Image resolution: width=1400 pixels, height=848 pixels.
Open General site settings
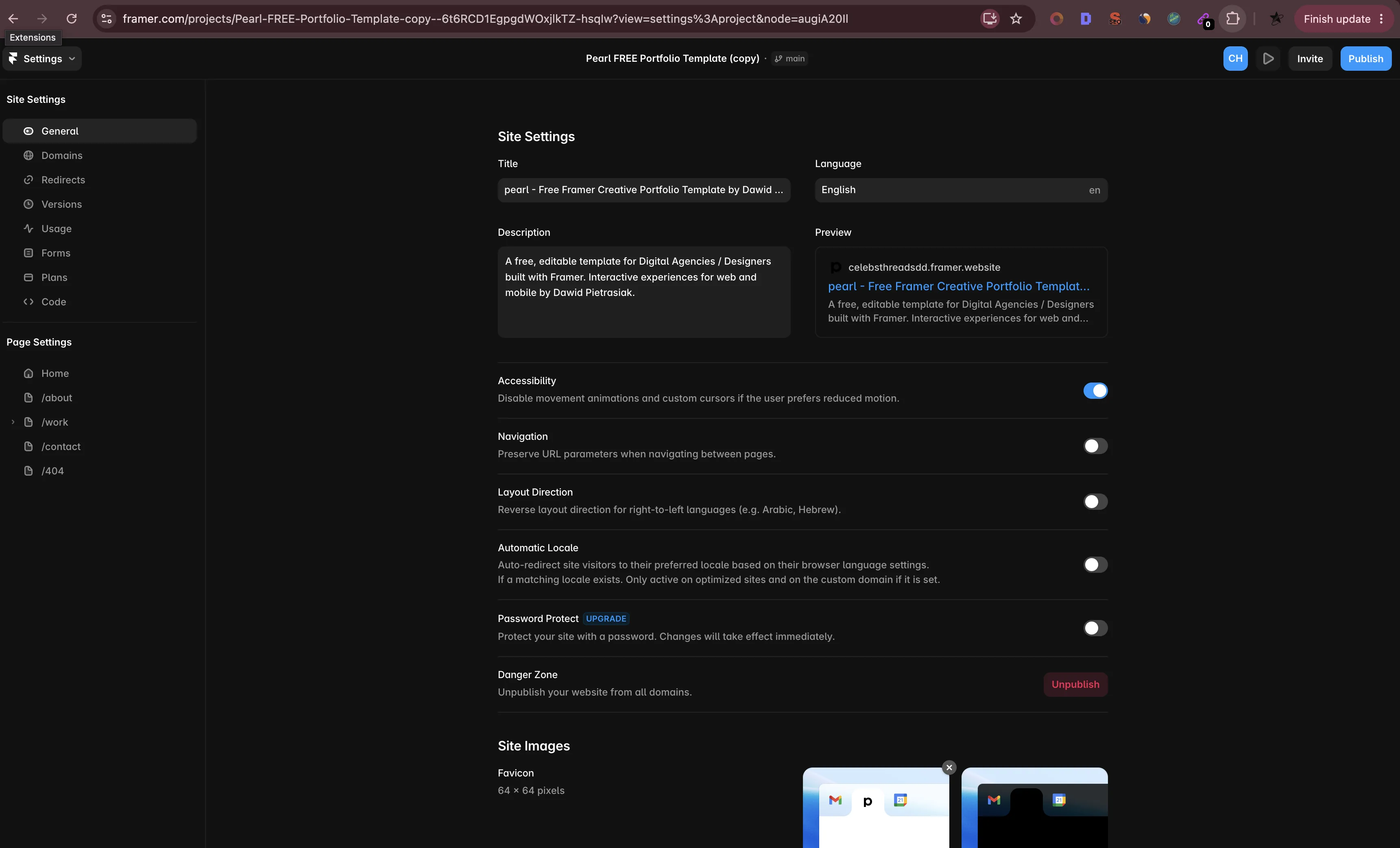point(99,130)
